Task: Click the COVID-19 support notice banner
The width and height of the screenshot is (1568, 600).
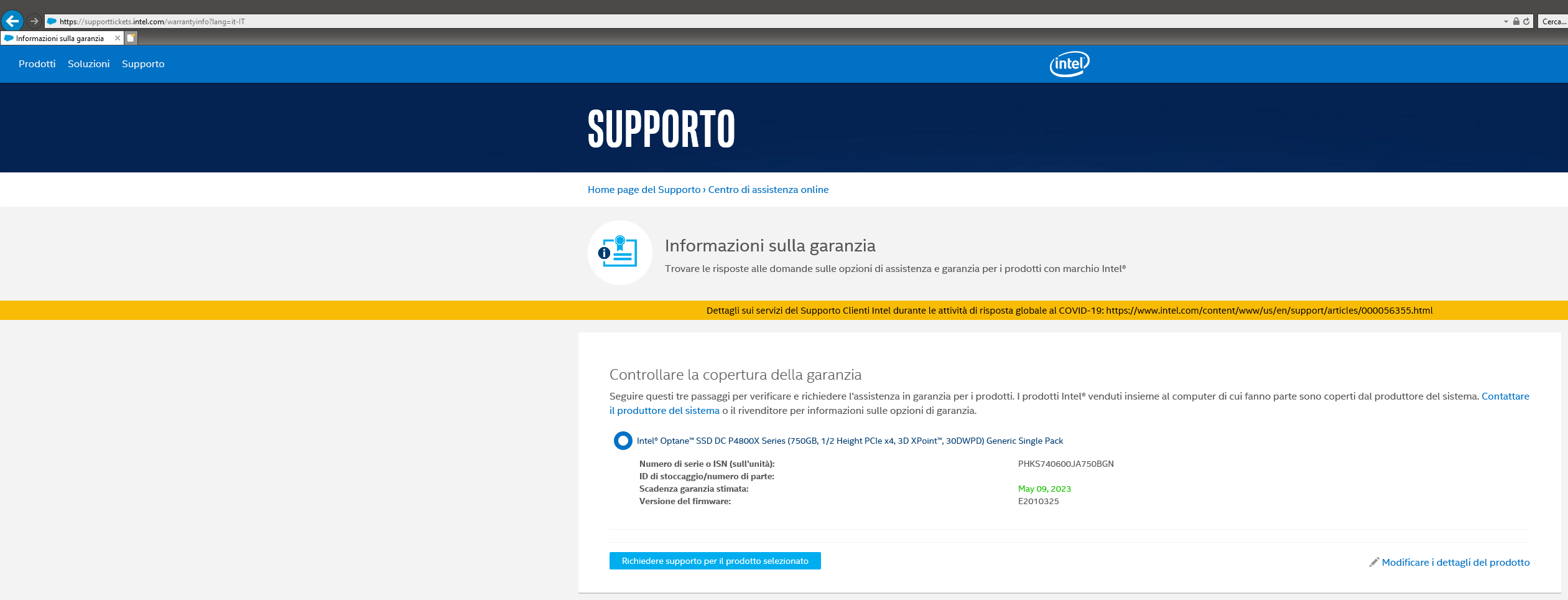Action: pos(784,310)
